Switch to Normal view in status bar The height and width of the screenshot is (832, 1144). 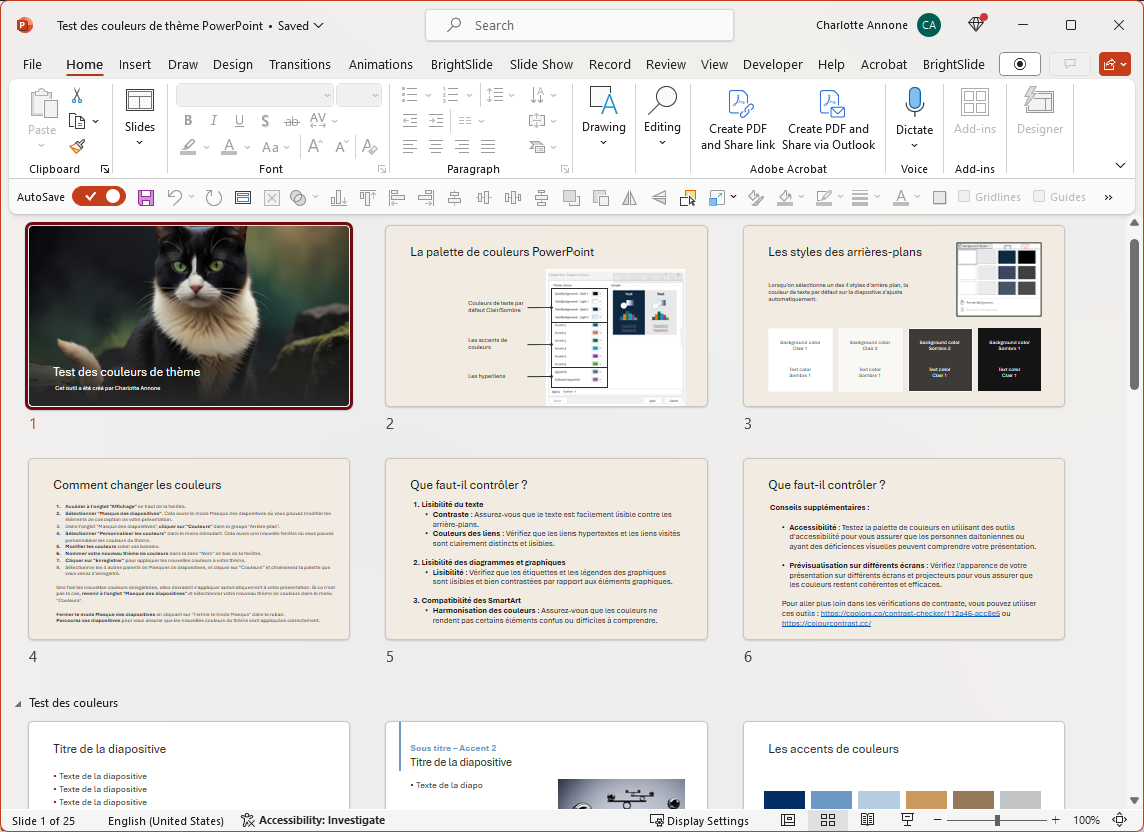coord(788,820)
